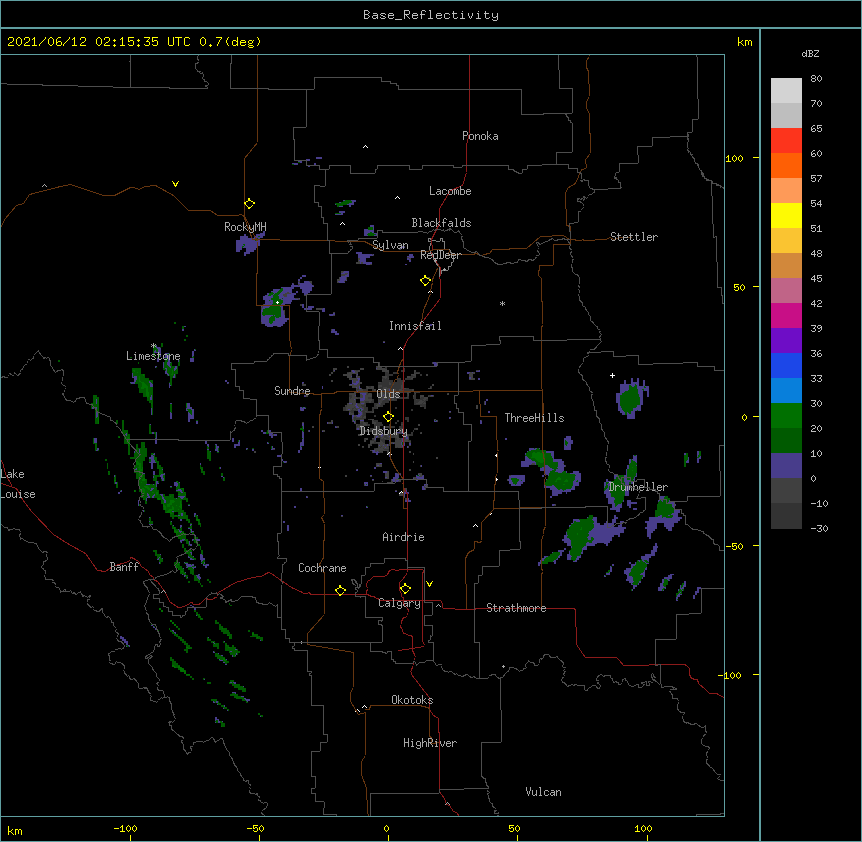Select the magenta 39-42 dBZ legend swatch

[x=786, y=316]
